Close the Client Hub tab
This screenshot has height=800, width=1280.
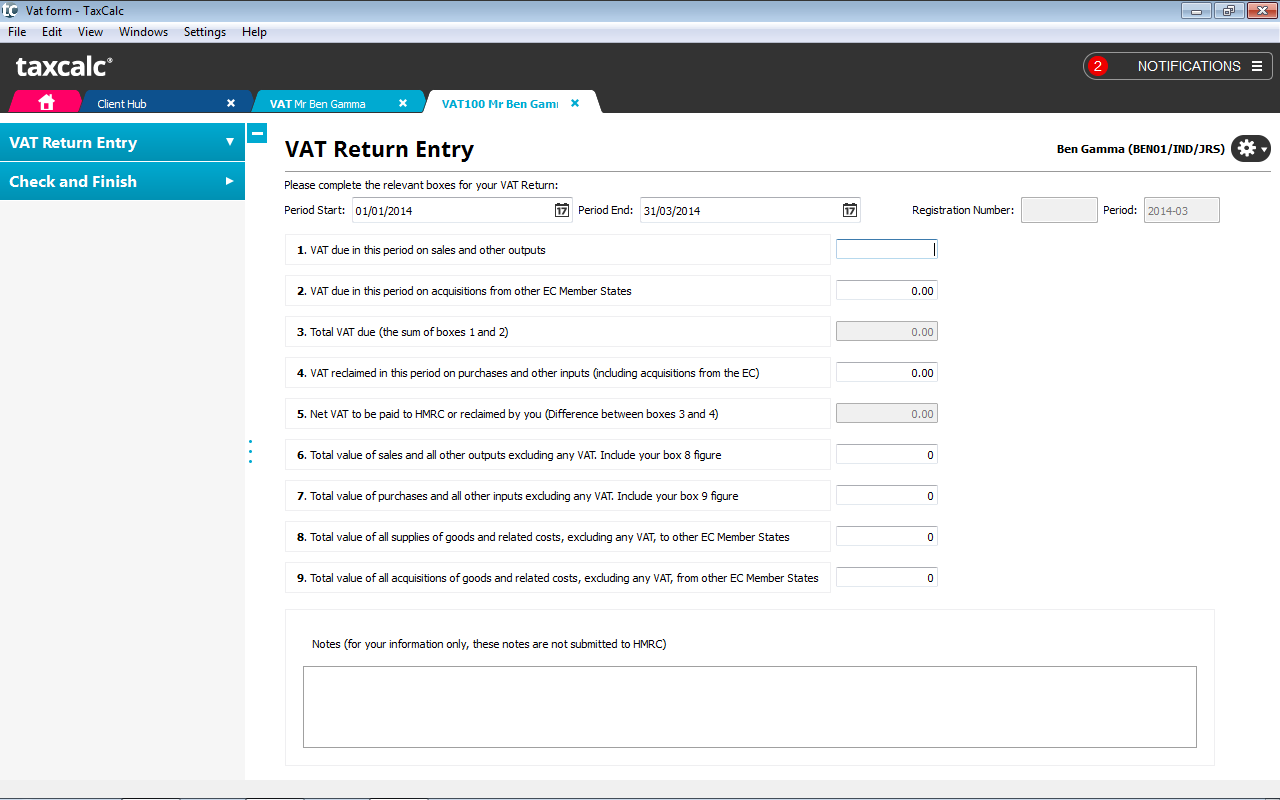click(x=231, y=103)
